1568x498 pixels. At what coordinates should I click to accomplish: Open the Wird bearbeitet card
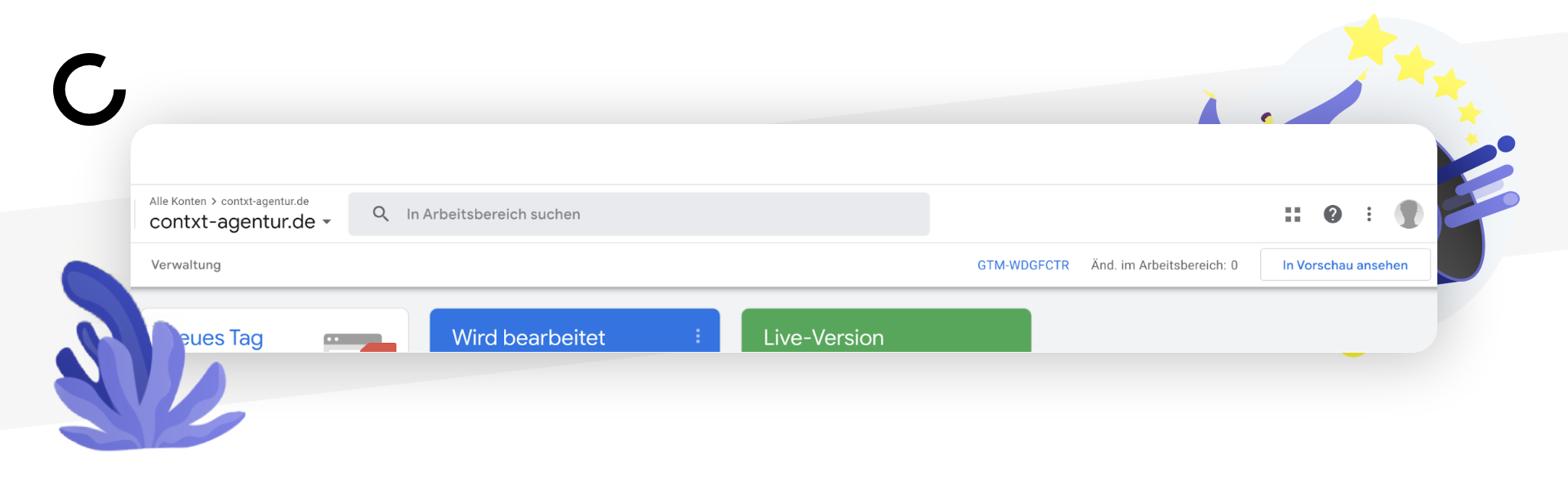575,331
